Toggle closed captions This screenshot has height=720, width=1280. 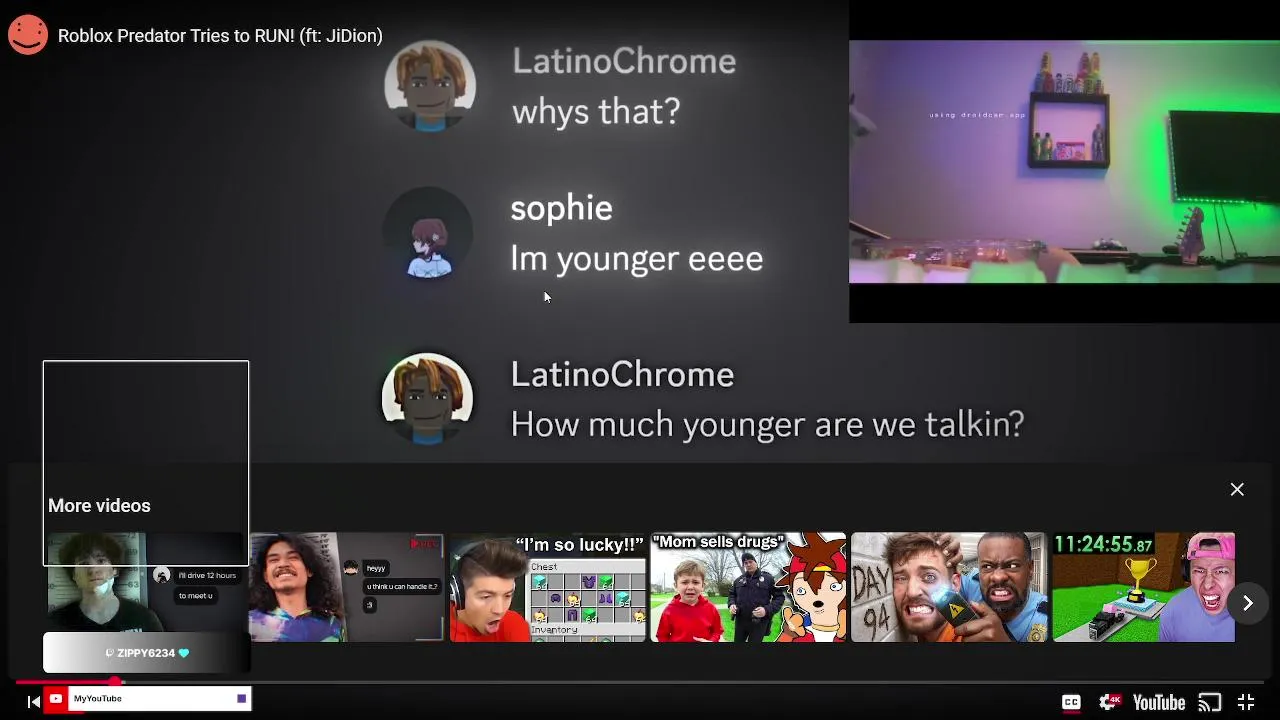tap(1071, 702)
